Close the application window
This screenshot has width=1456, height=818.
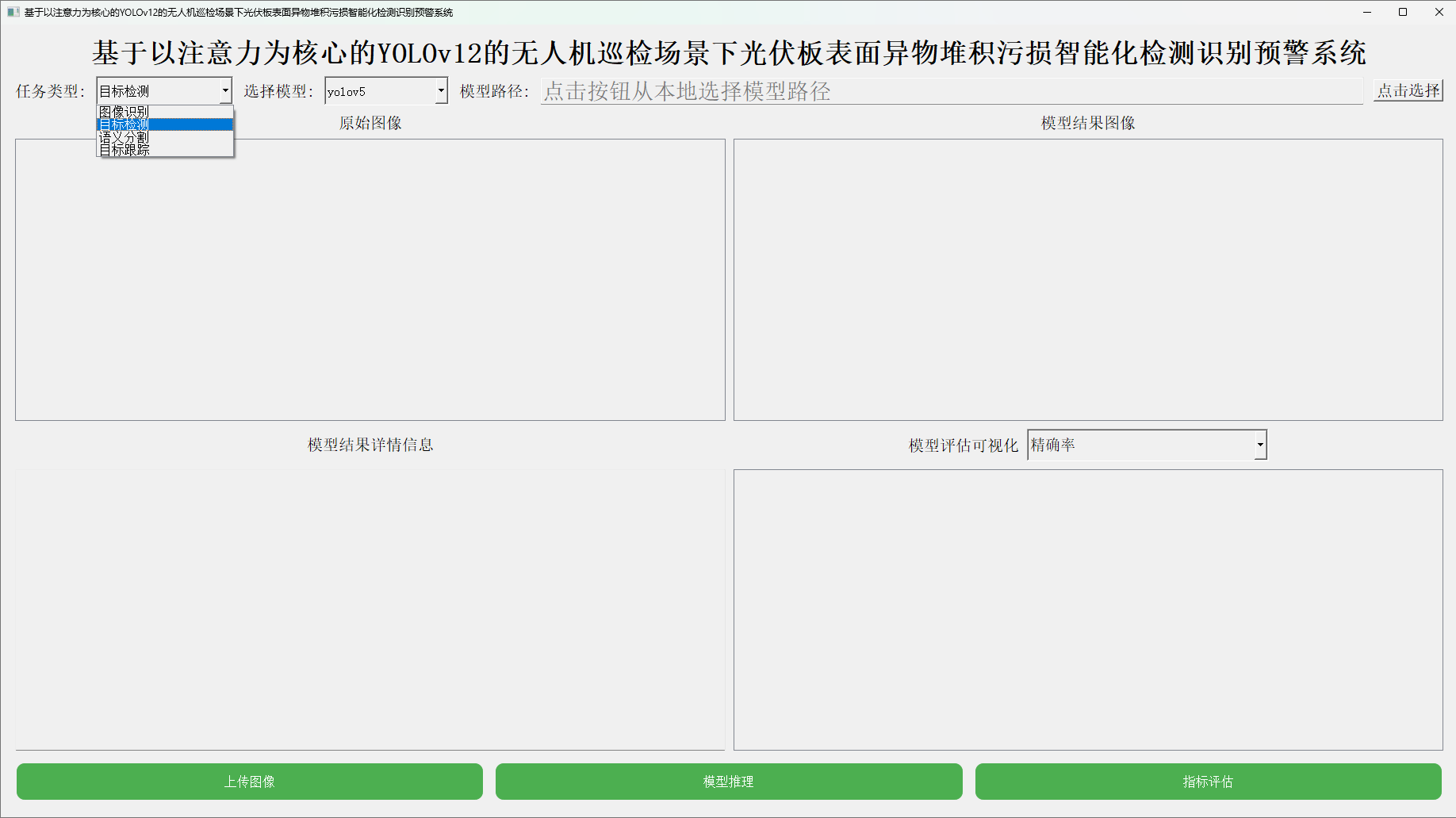click(x=1439, y=12)
